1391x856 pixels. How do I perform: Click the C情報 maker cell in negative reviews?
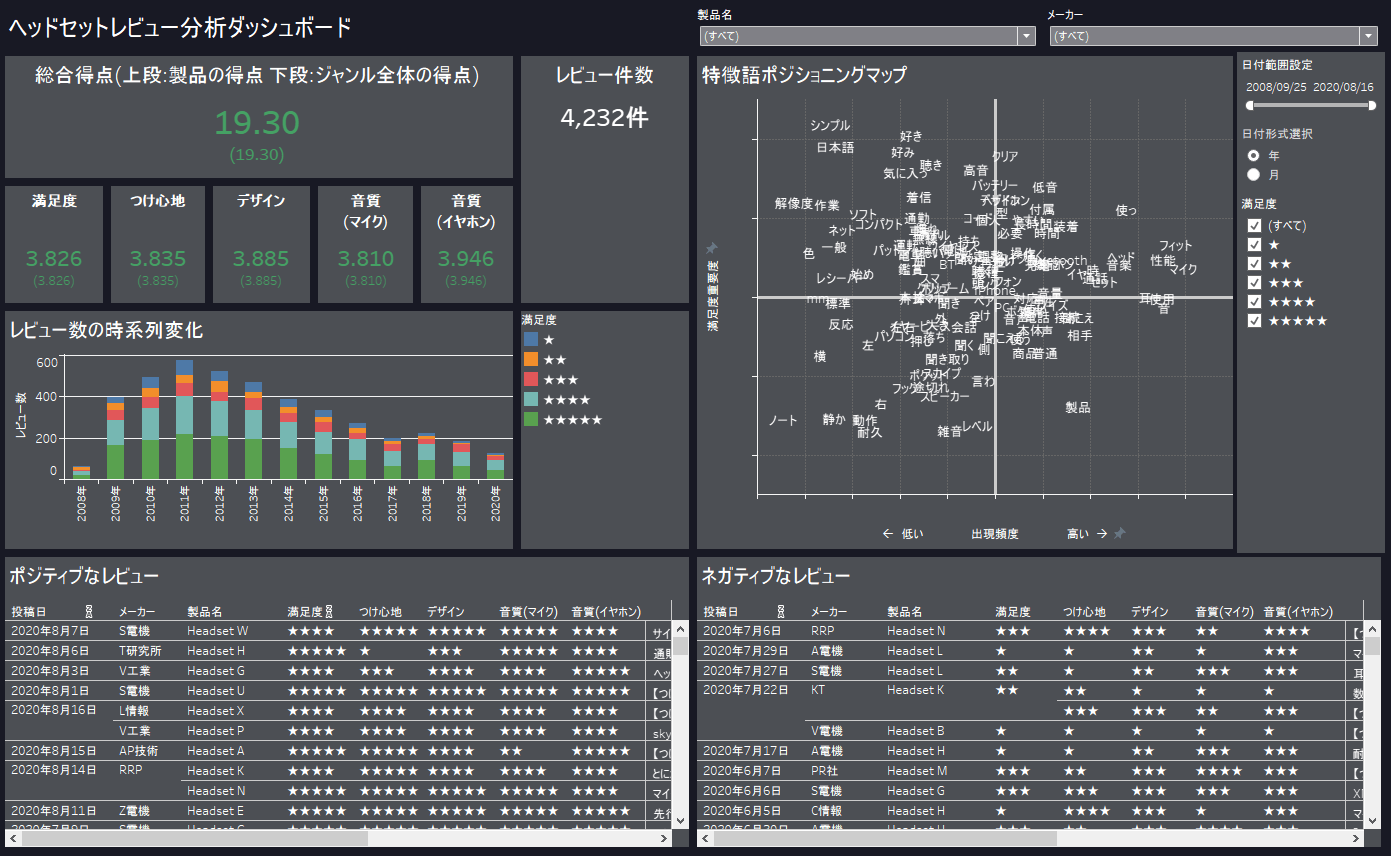coord(826,811)
